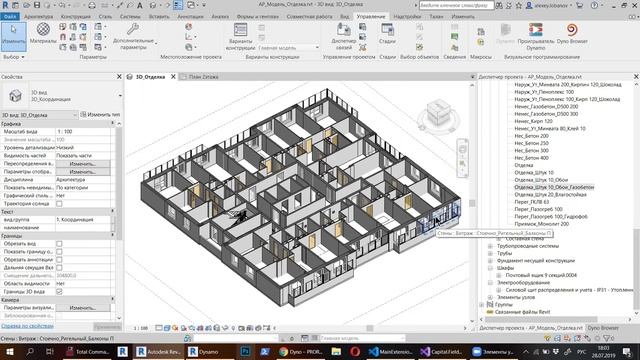Viewport: 640px width, 360px height.
Task: Click the Print icon in quick access toolbar
Action: 92,5
